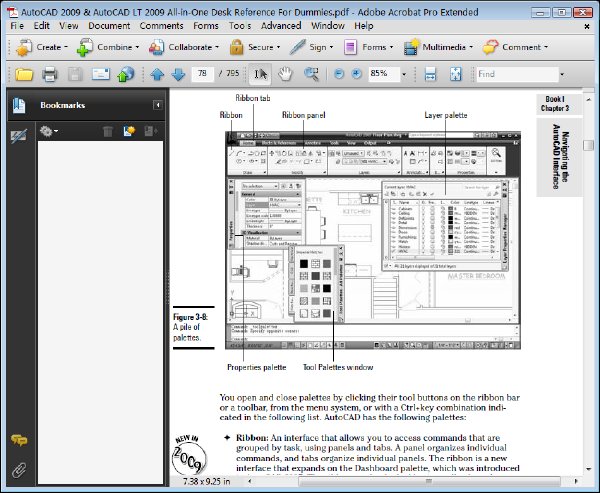600x493 pixels.
Task: Select the Marquee Zoom tool
Action: (x=311, y=74)
